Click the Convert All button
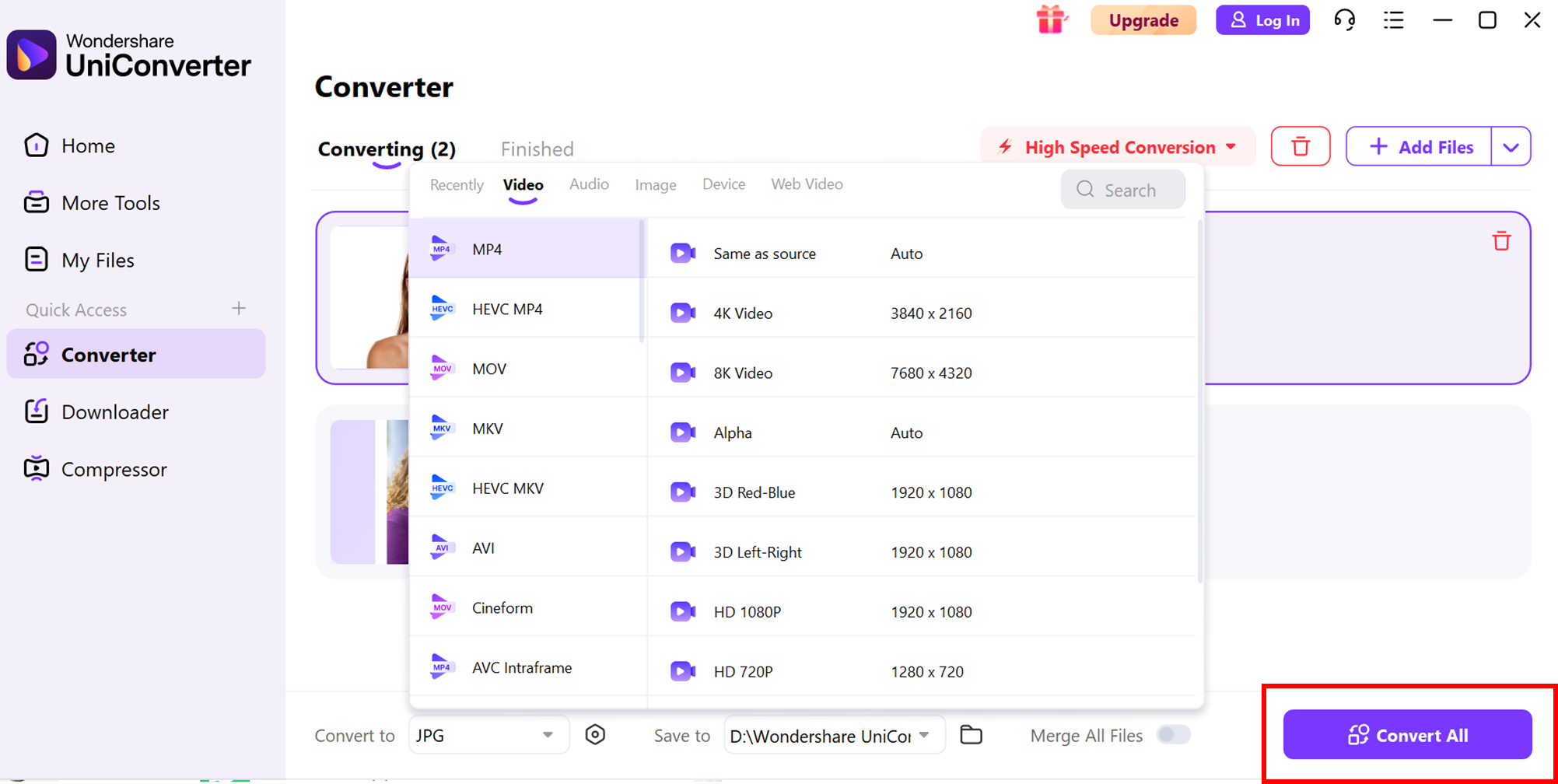The height and width of the screenshot is (784, 1558). [1407, 735]
